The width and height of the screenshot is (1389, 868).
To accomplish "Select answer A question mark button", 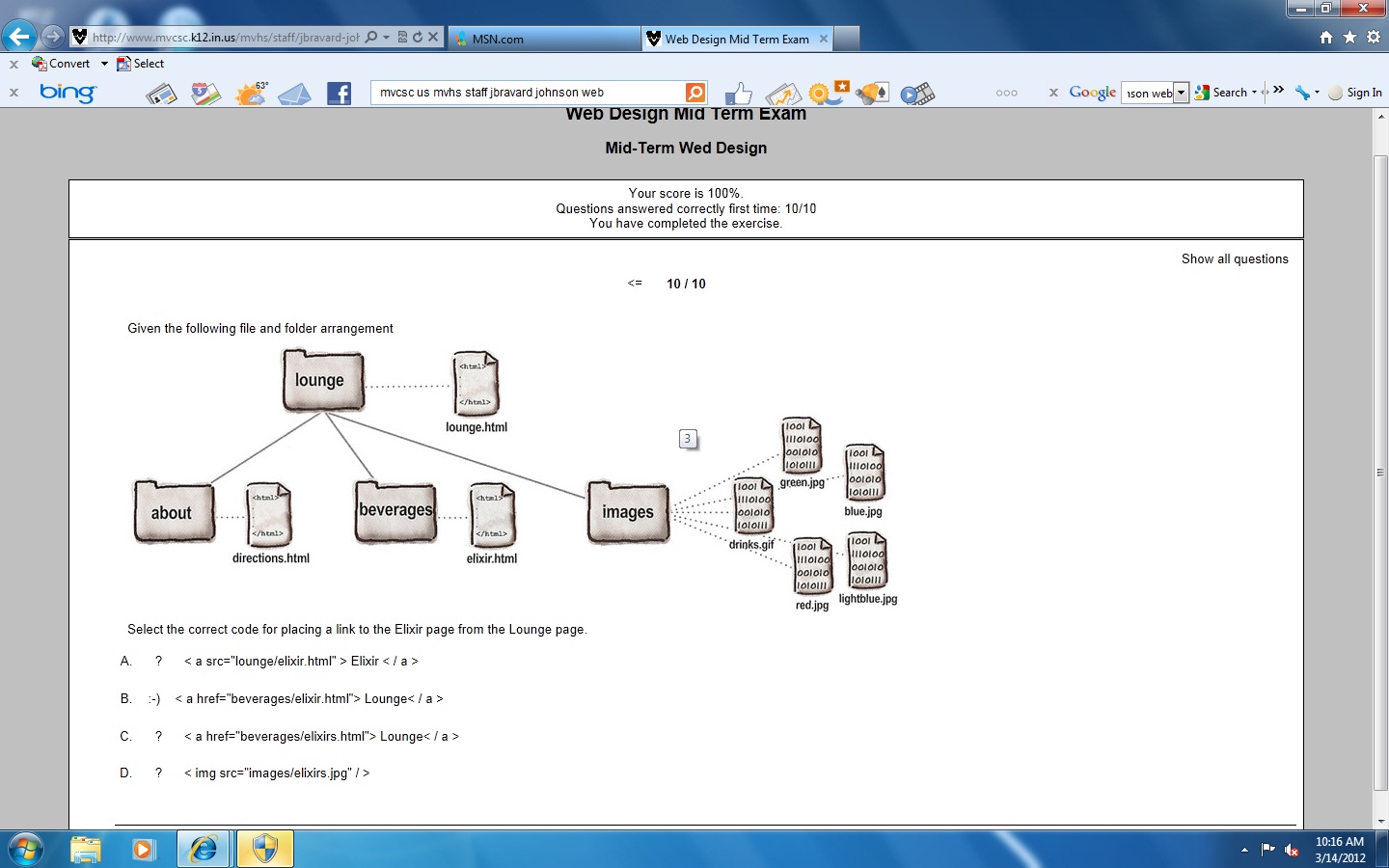I will [158, 662].
